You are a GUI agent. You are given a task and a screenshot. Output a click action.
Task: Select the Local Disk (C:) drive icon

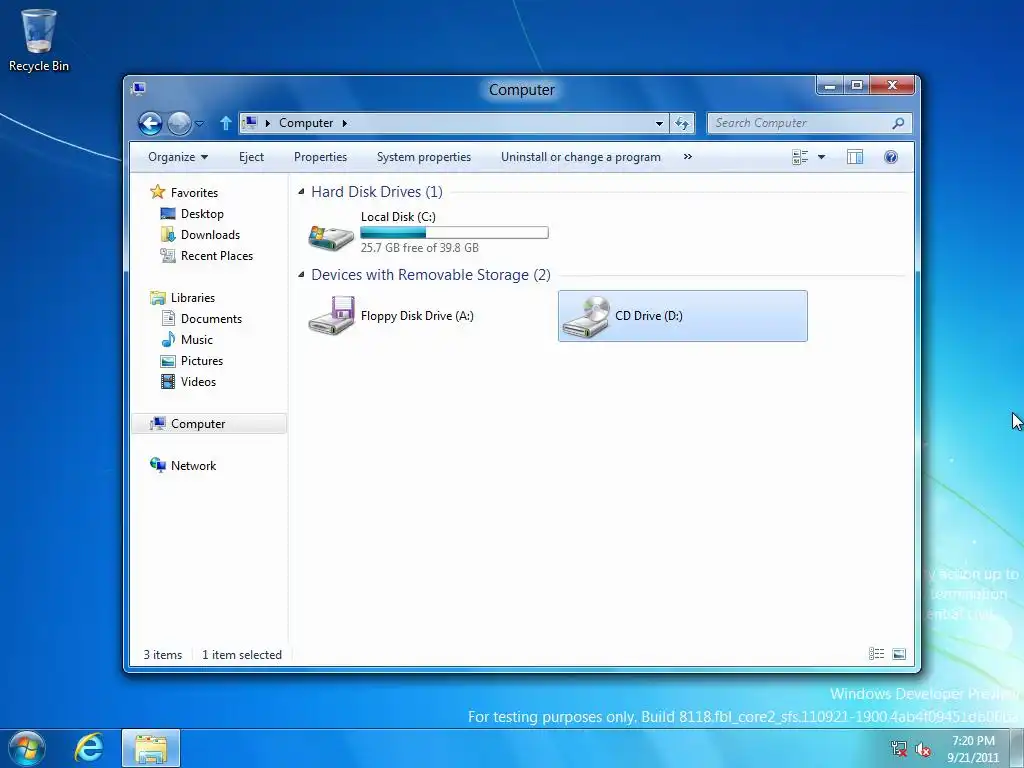pos(331,238)
